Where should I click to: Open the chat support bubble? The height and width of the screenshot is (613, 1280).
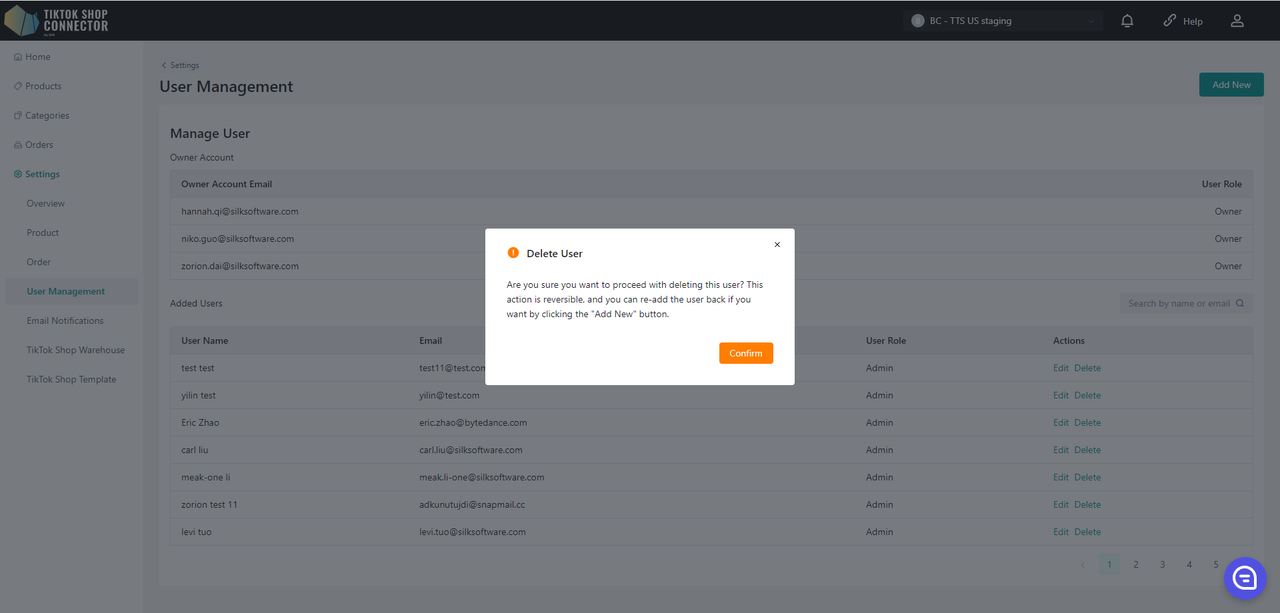[1245, 578]
